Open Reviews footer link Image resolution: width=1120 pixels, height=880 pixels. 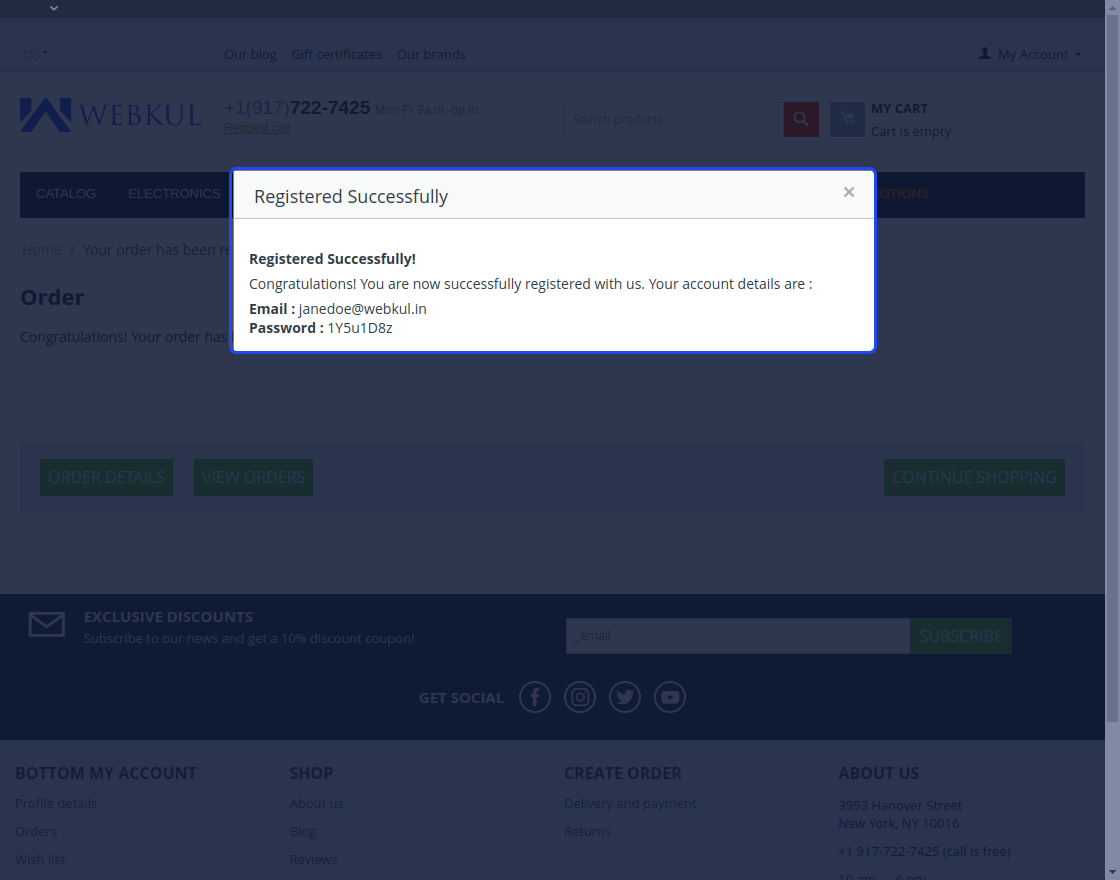[x=314, y=859]
